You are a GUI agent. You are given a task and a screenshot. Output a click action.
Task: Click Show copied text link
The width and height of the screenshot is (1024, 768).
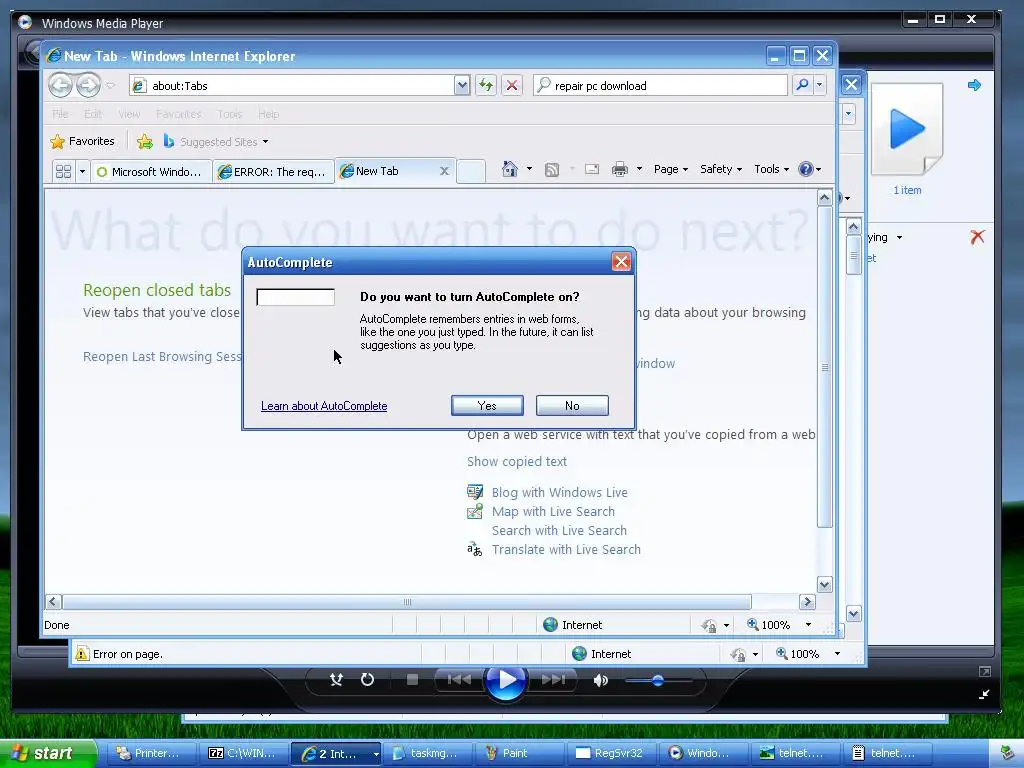(517, 461)
